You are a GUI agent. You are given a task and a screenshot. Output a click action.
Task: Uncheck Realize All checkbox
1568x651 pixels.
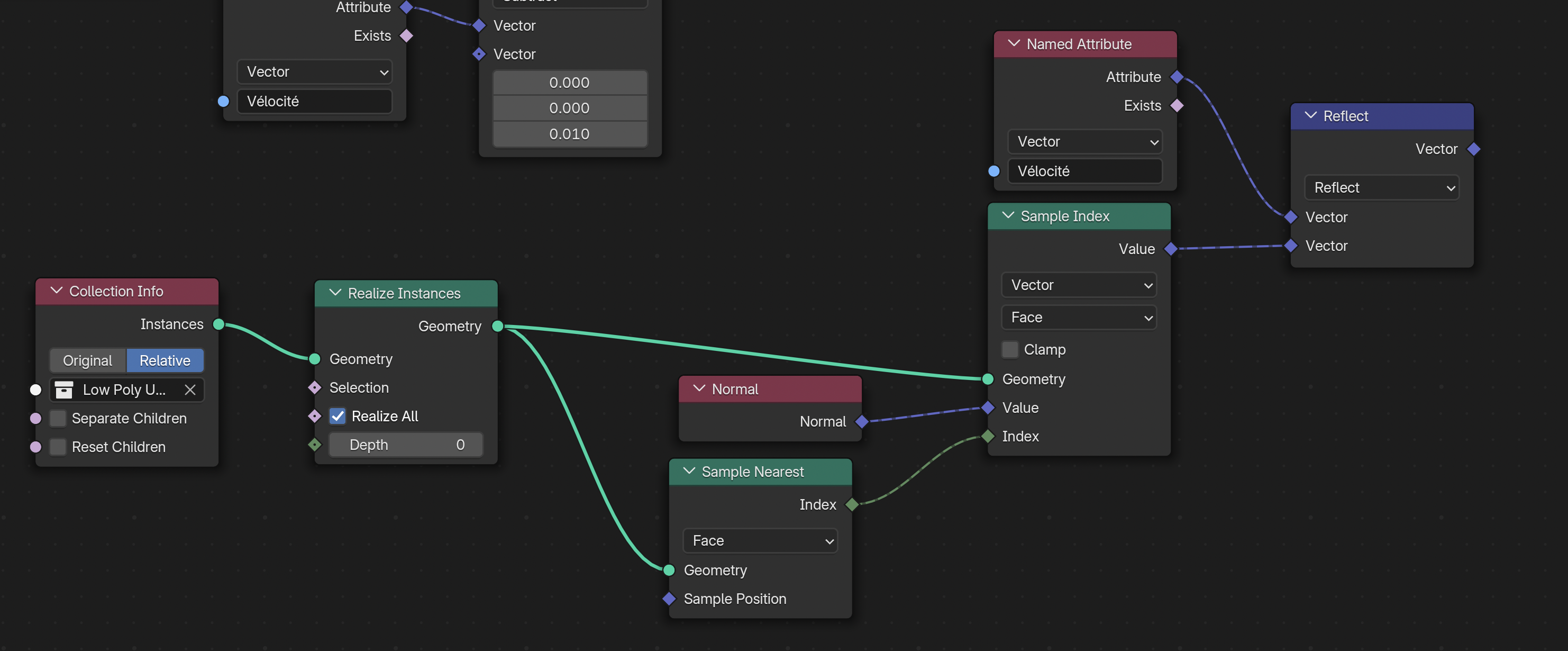pyautogui.click(x=338, y=416)
